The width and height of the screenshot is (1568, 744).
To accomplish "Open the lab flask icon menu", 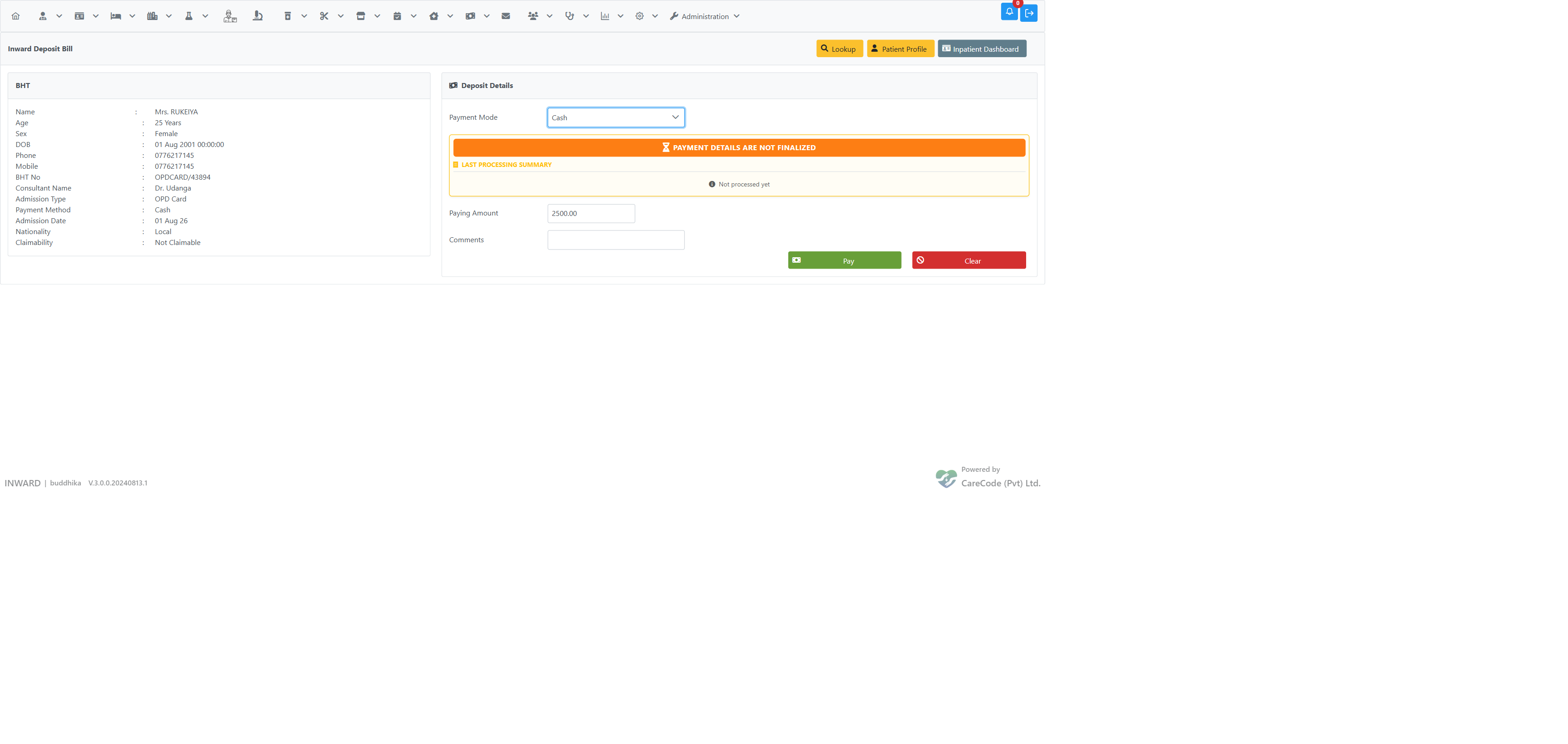I will coord(189,16).
